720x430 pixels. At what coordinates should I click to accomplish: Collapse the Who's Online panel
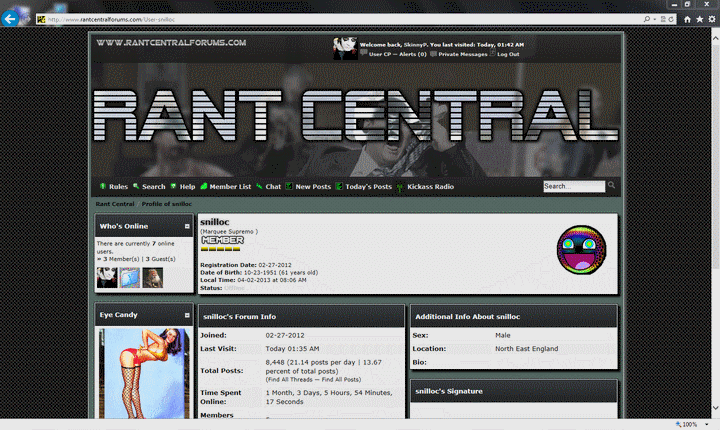point(187,226)
